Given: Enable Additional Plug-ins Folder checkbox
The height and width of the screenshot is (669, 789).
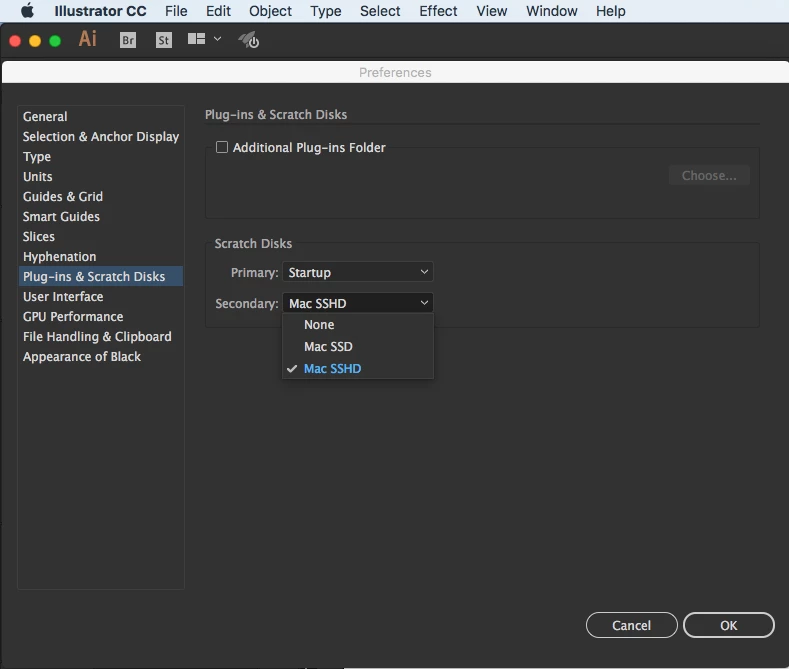Looking at the screenshot, I should 222,147.
